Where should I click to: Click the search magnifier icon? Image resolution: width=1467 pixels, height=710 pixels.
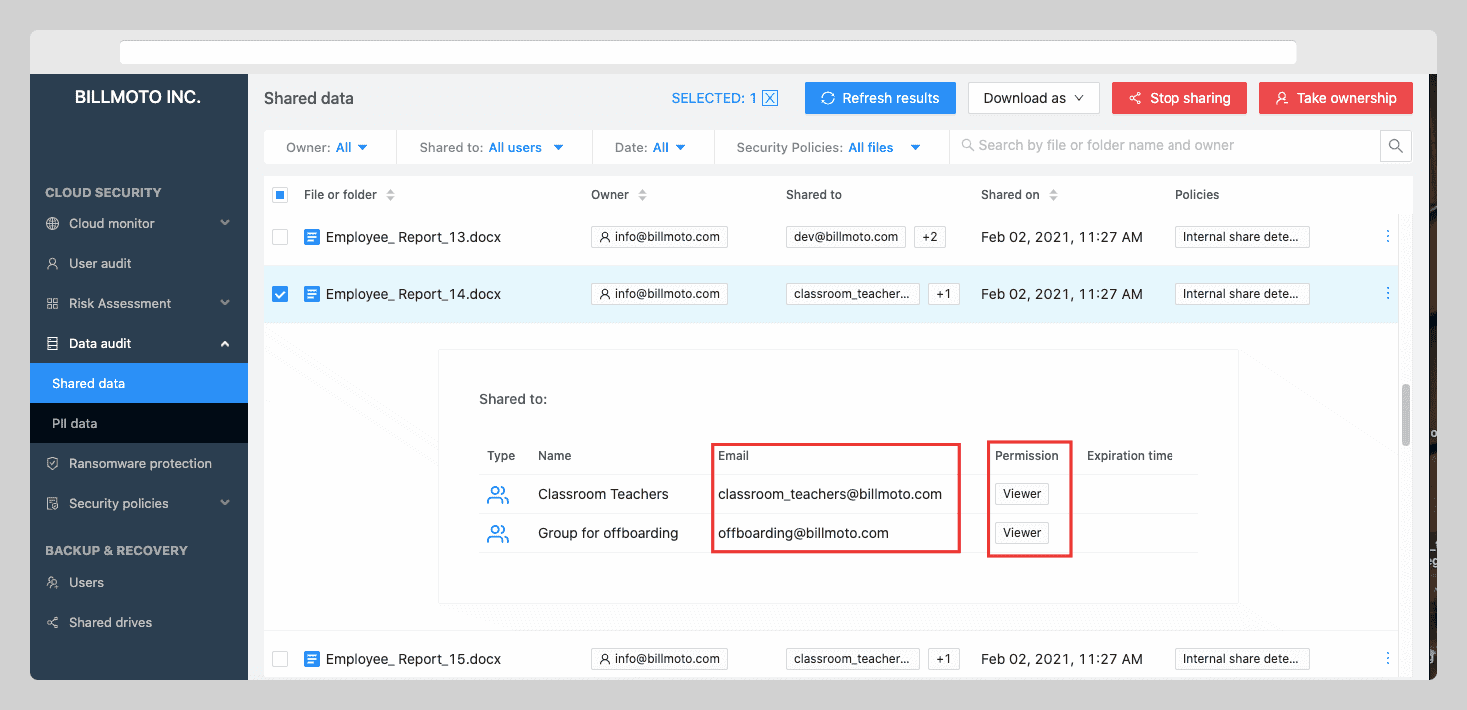pos(1395,146)
